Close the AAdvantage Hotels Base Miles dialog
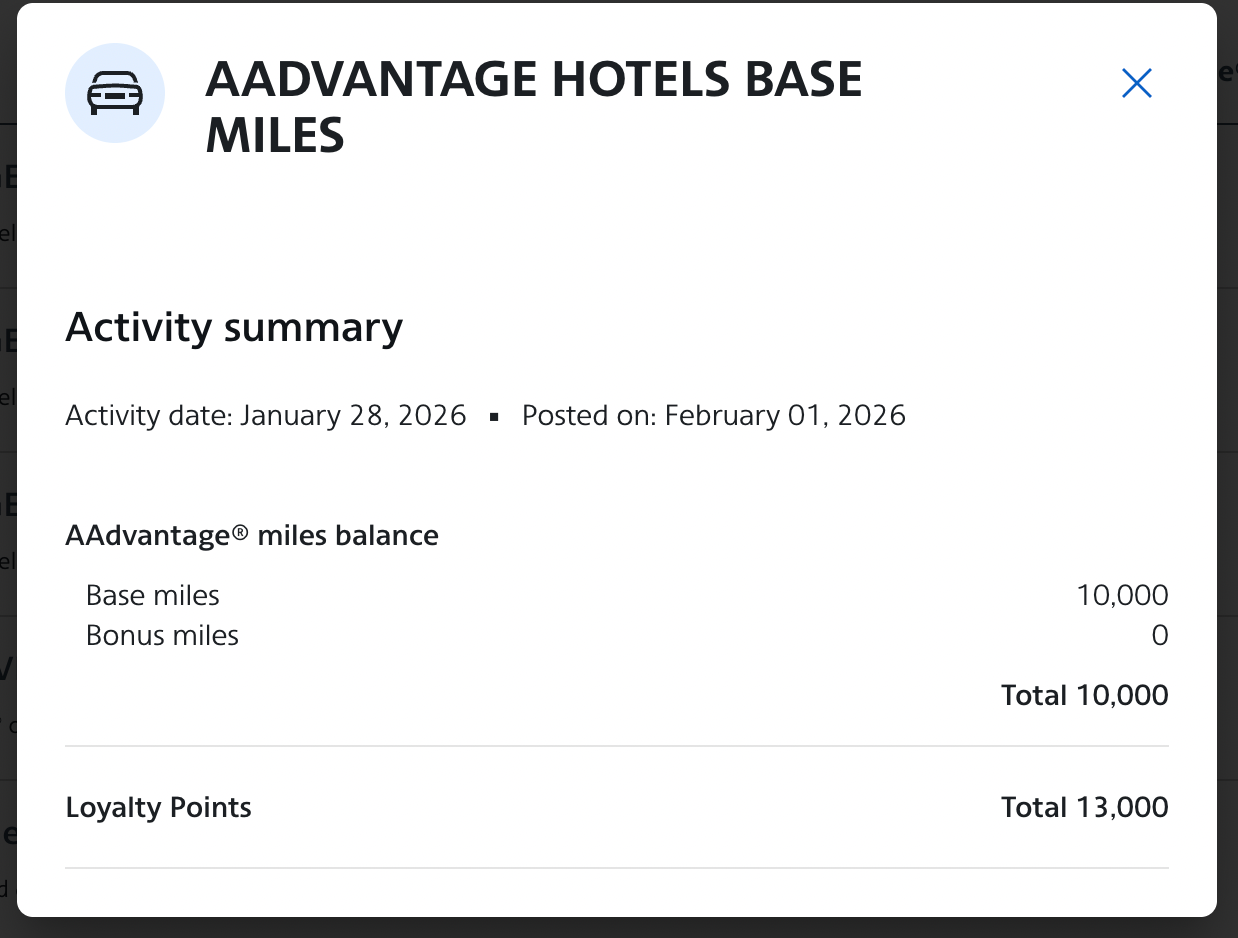The height and width of the screenshot is (938, 1238). coord(1136,84)
